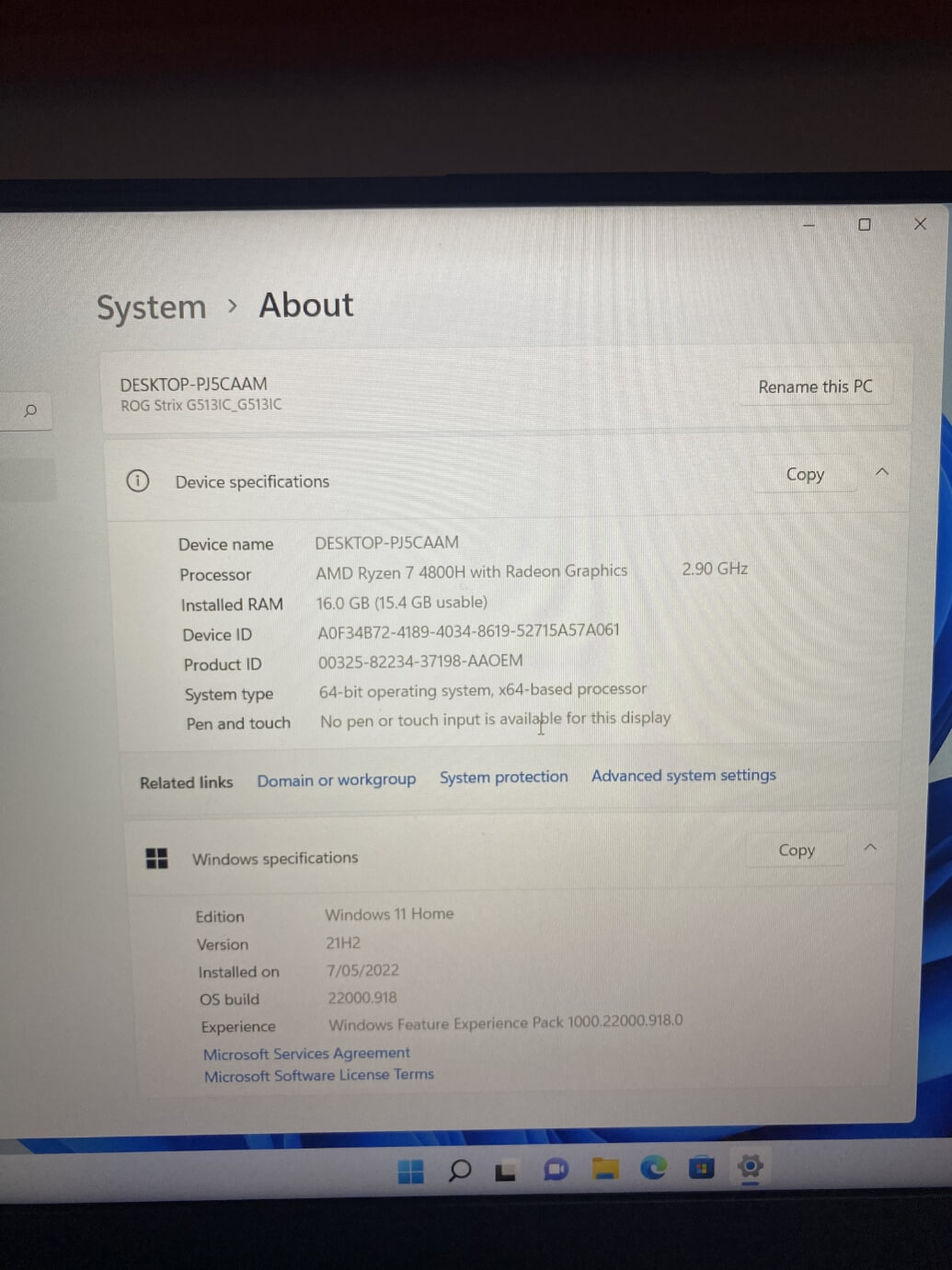Screen dimensions: 952x1270
Task: Select DESKTOP-PJ5CAAM header name
Action: pyautogui.click(x=193, y=384)
